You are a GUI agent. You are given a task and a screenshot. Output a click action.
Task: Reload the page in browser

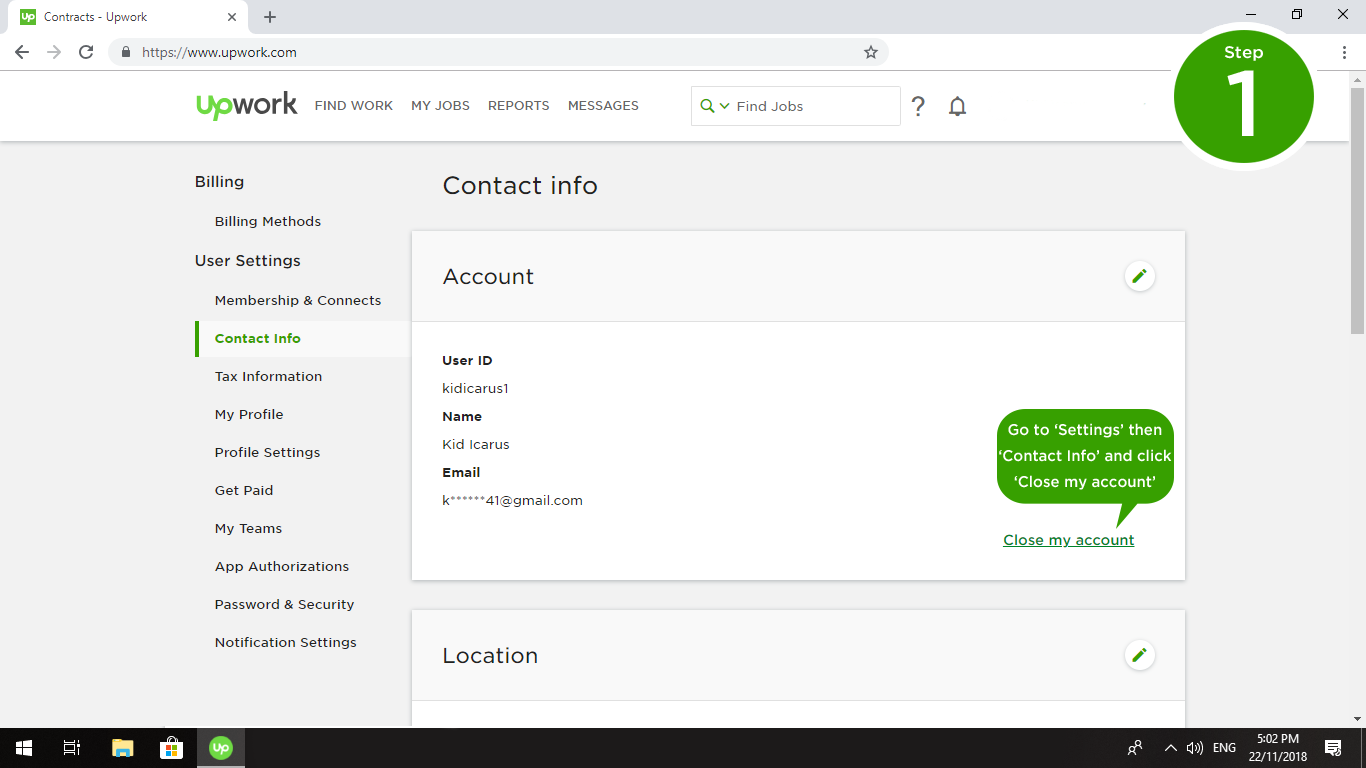coord(86,52)
